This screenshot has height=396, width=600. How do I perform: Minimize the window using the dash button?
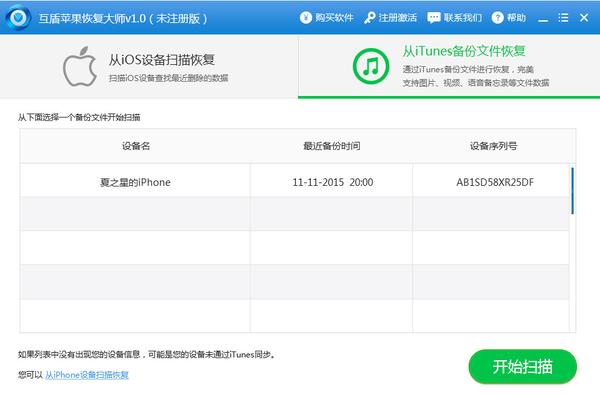pos(543,20)
